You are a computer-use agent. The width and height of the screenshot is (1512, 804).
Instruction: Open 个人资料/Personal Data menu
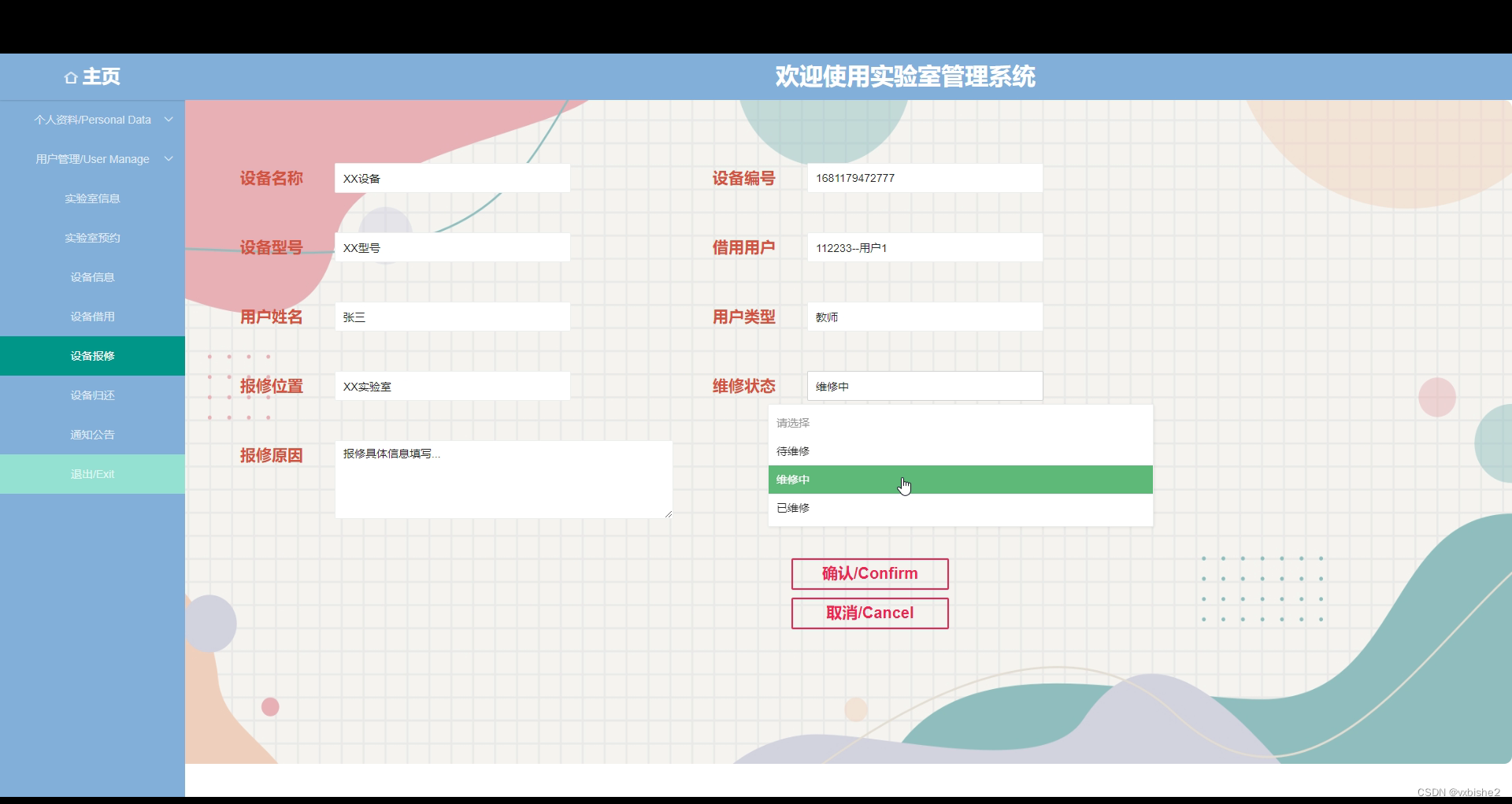point(92,120)
